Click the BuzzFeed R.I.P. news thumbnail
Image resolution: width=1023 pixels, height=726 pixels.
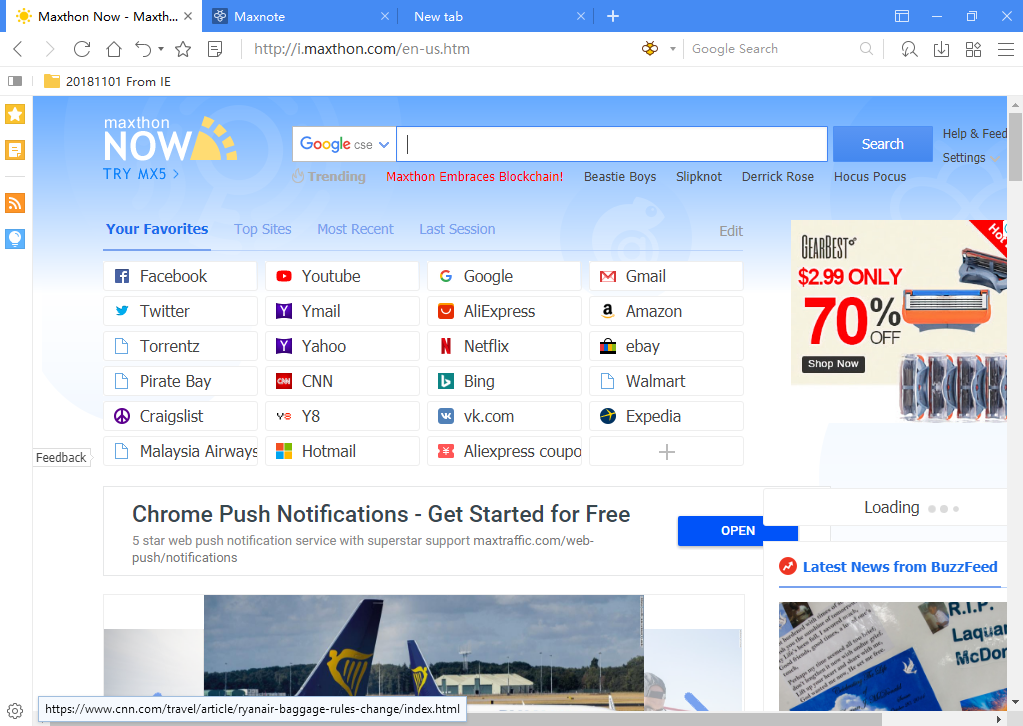893,656
